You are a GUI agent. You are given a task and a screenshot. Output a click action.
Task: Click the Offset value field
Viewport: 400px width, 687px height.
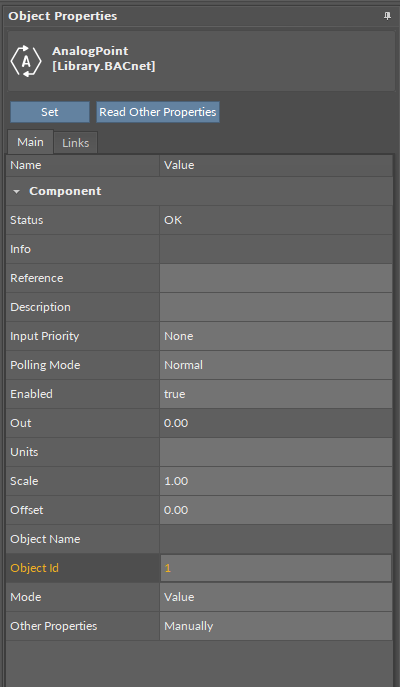coord(276,510)
